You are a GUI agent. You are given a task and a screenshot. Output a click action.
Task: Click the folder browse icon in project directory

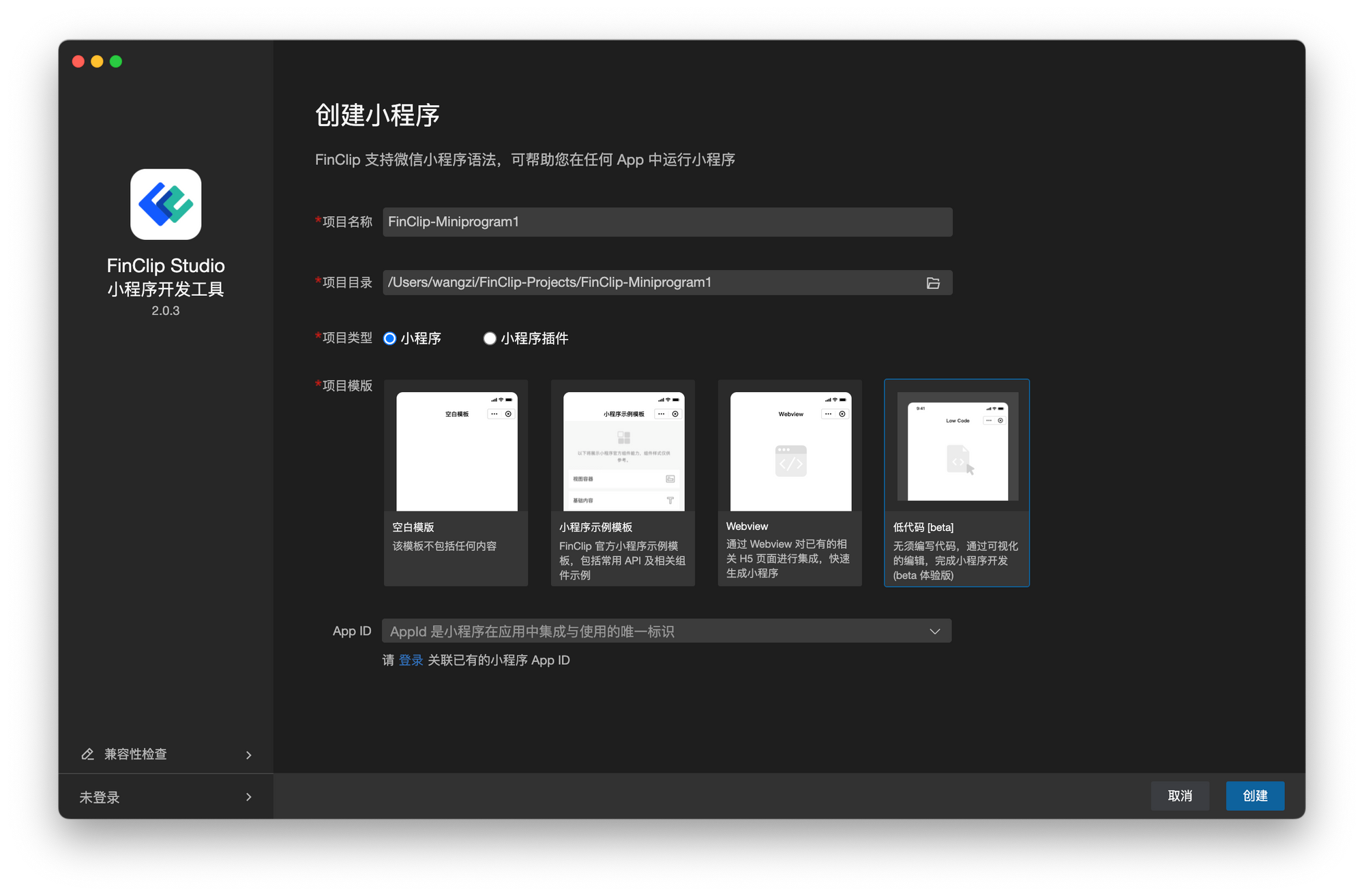(x=933, y=283)
